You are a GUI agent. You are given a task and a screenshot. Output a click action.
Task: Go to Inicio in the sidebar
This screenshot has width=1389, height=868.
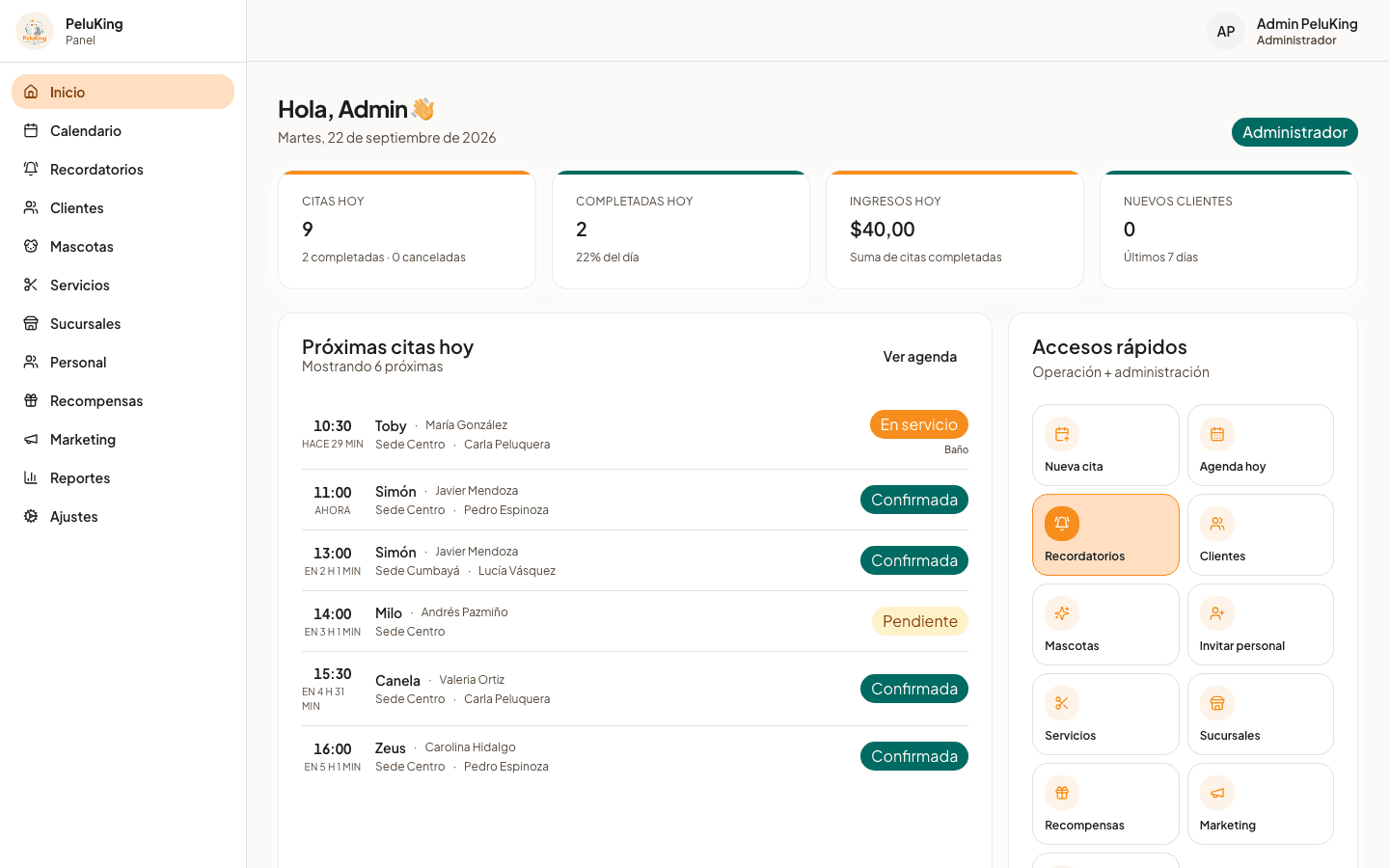point(123,92)
